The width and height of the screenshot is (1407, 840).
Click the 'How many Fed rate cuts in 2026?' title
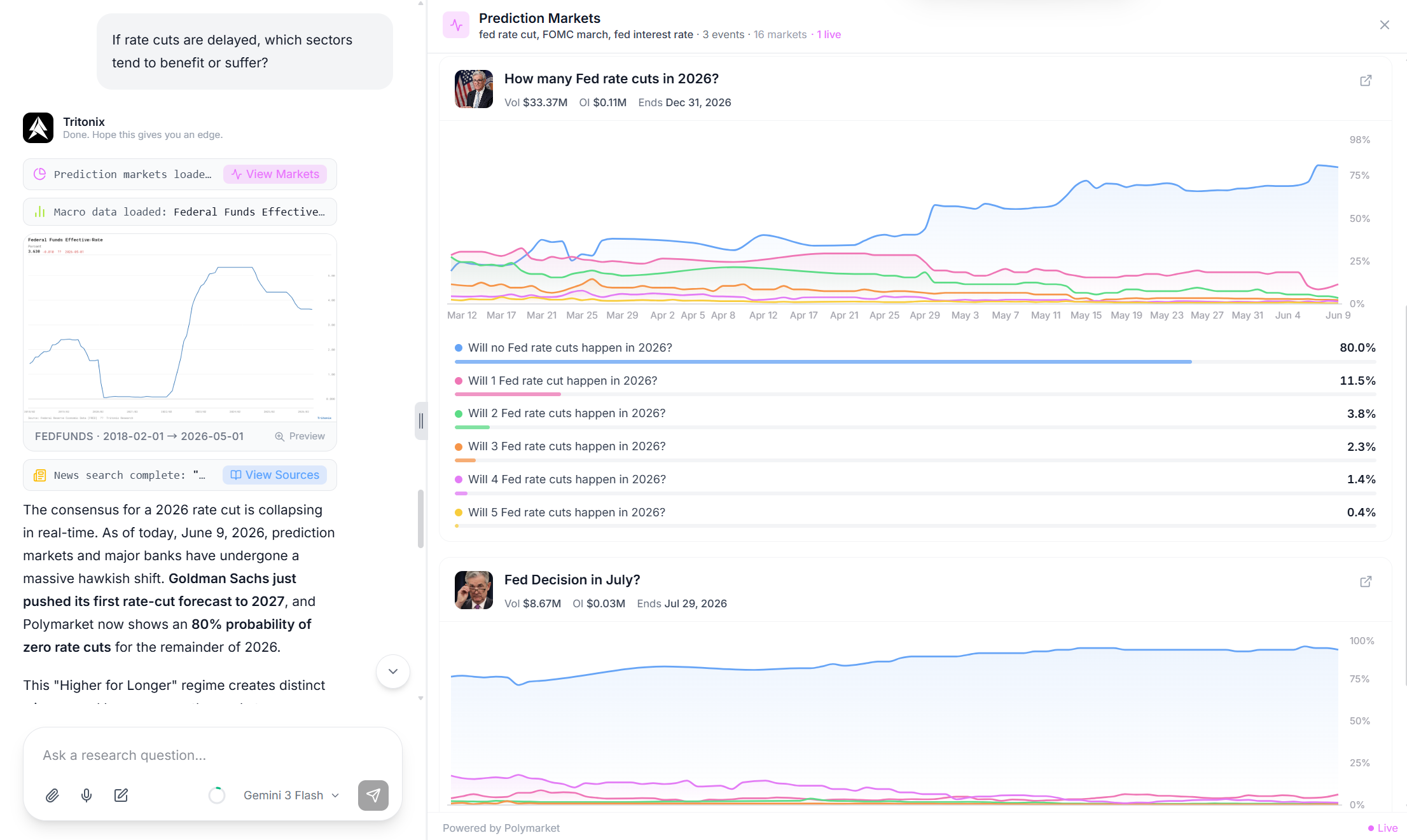click(611, 79)
